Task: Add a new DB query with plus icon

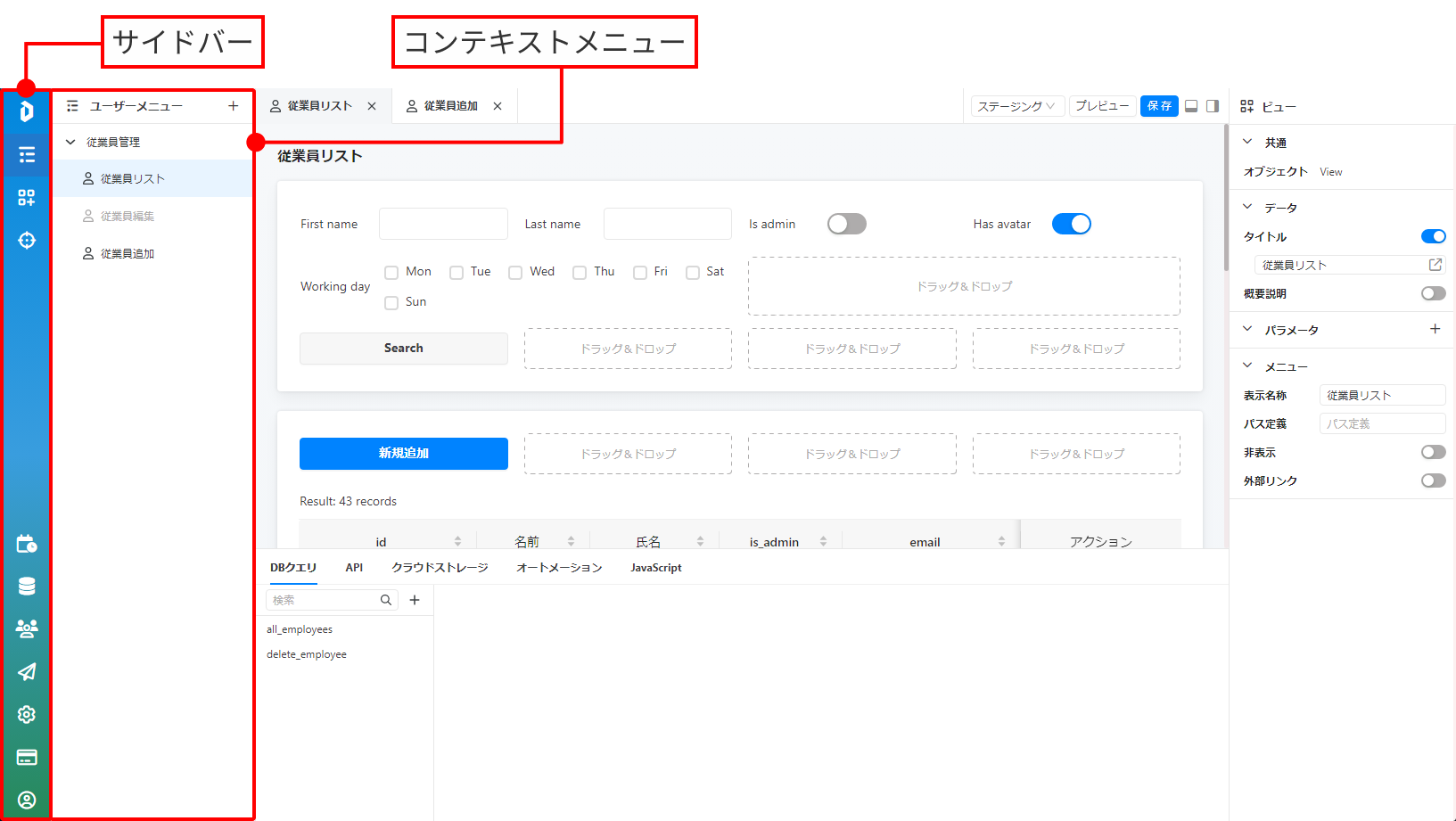Action: point(415,600)
